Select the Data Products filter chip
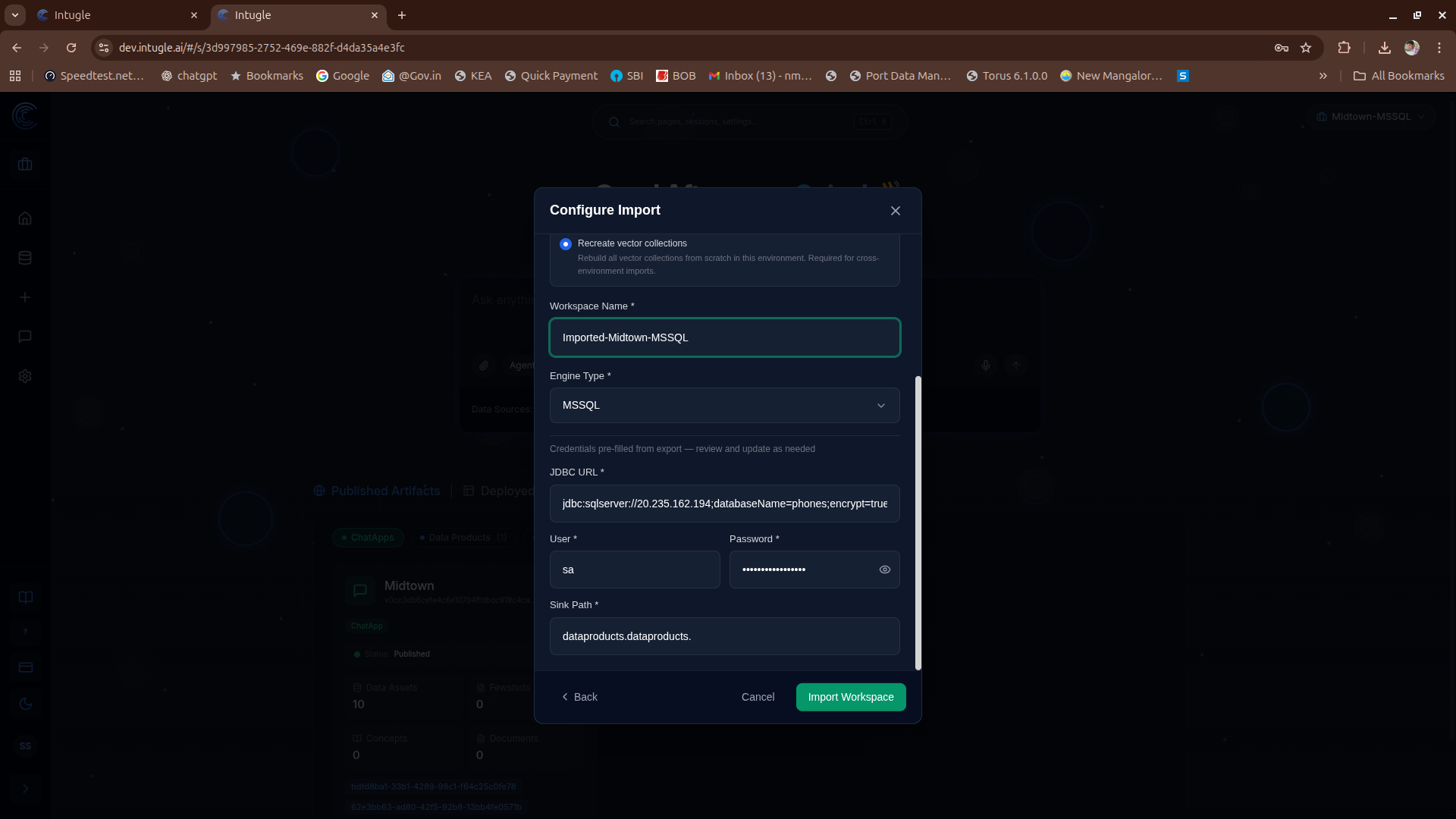The height and width of the screenshot is (819, 1456). tap(463, 538)
